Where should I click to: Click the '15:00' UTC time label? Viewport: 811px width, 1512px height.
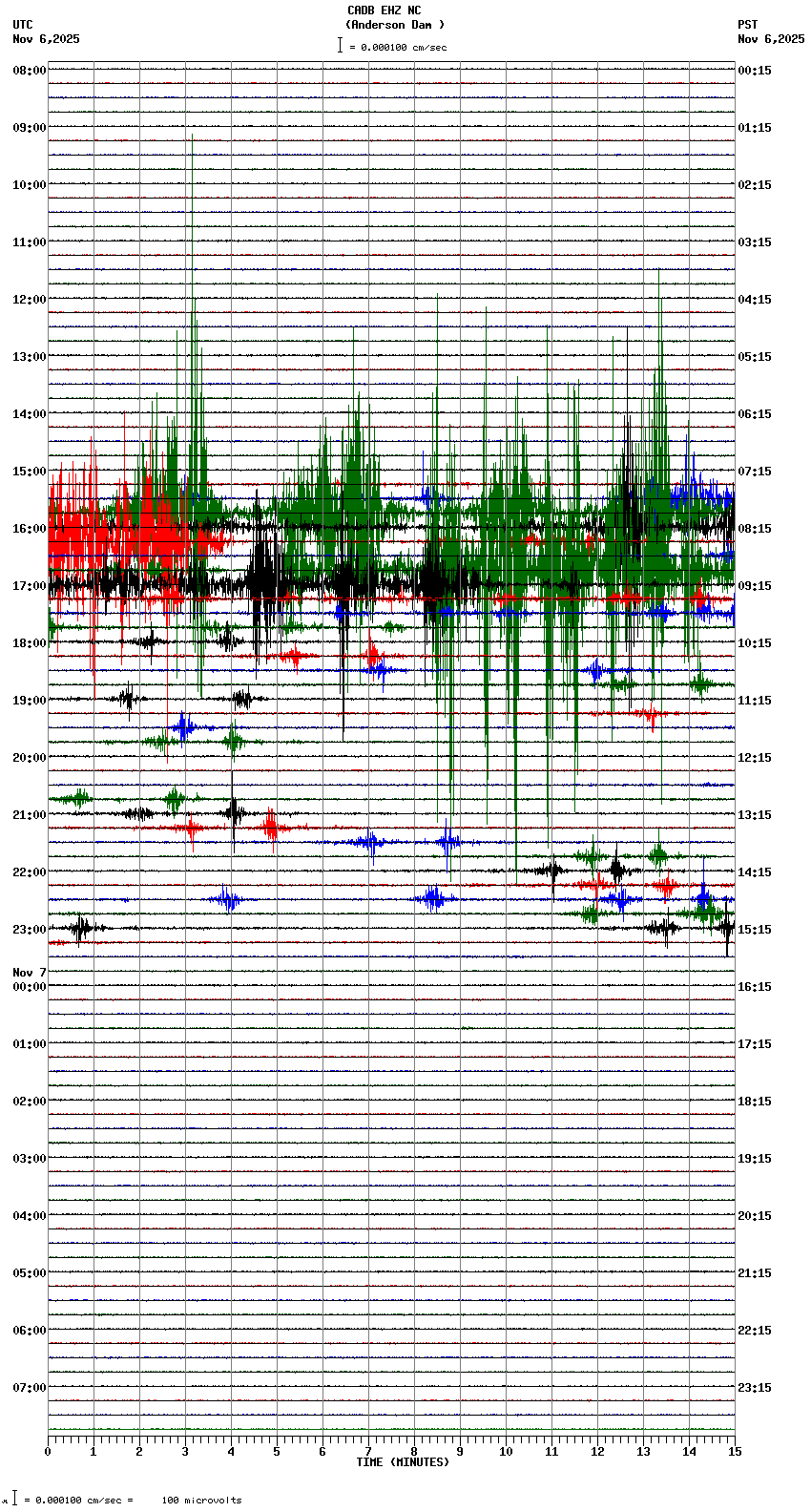[x=30, y=472]
